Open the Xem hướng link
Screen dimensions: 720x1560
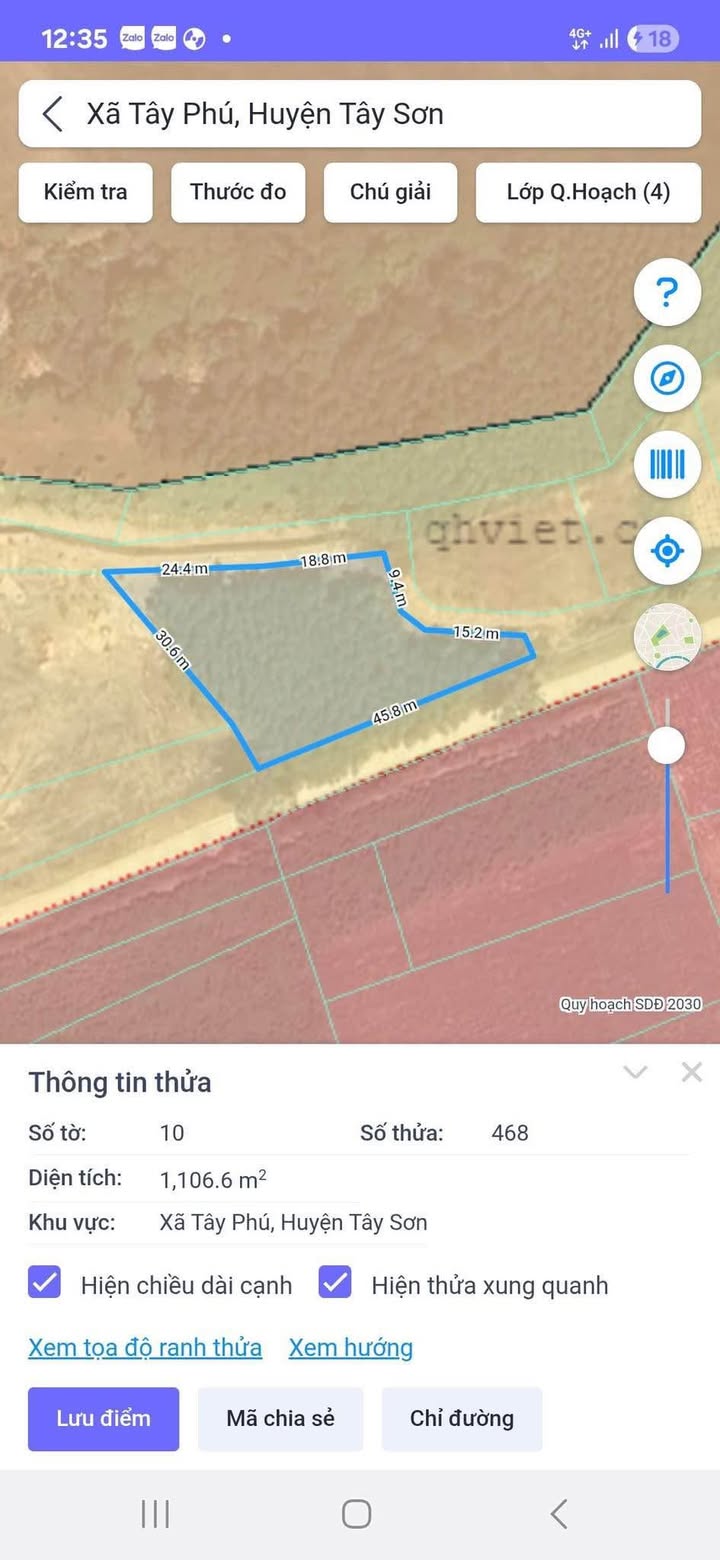(x=351, y=1348)
